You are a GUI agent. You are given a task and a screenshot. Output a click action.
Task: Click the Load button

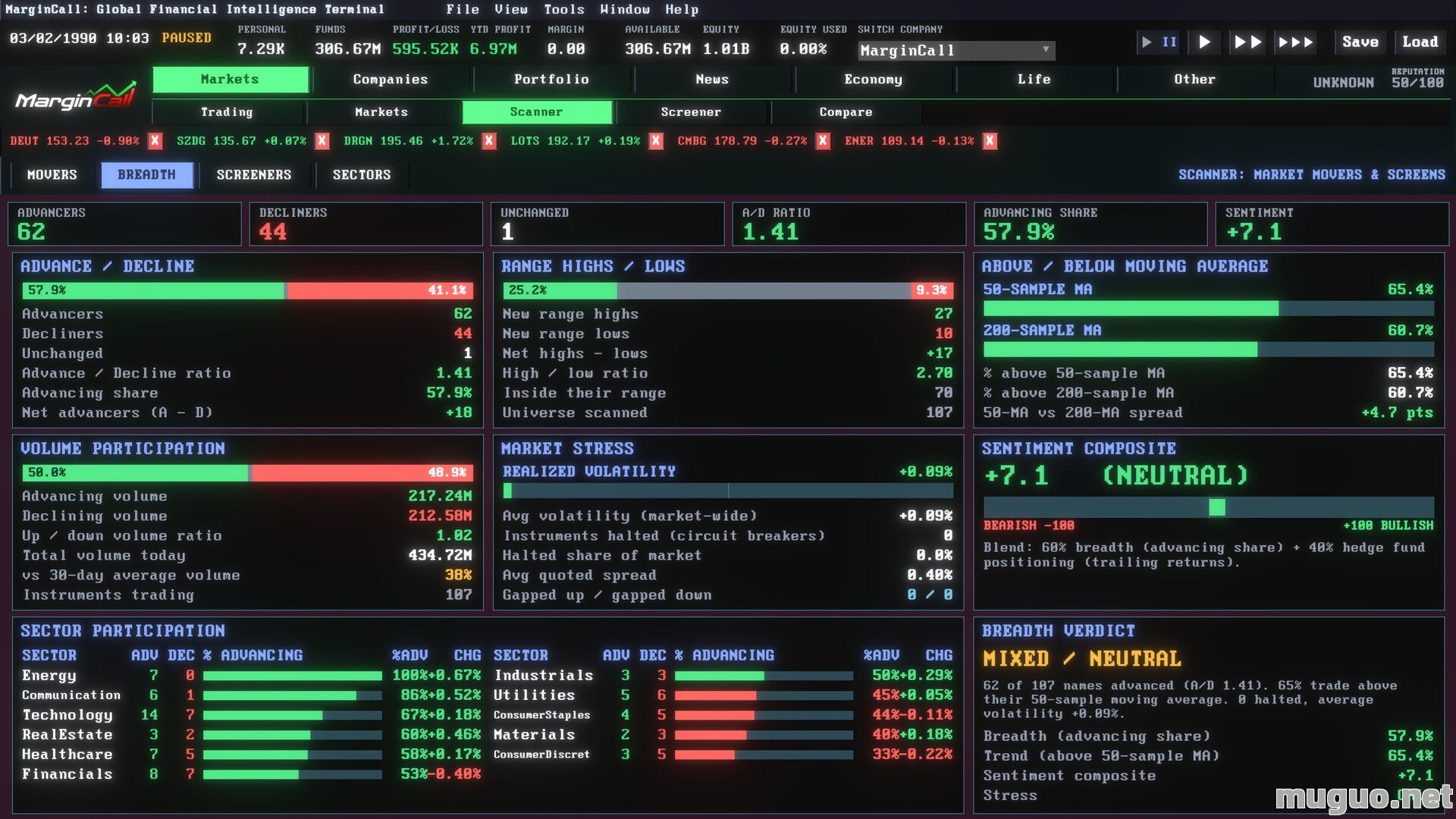(1420, 42)
